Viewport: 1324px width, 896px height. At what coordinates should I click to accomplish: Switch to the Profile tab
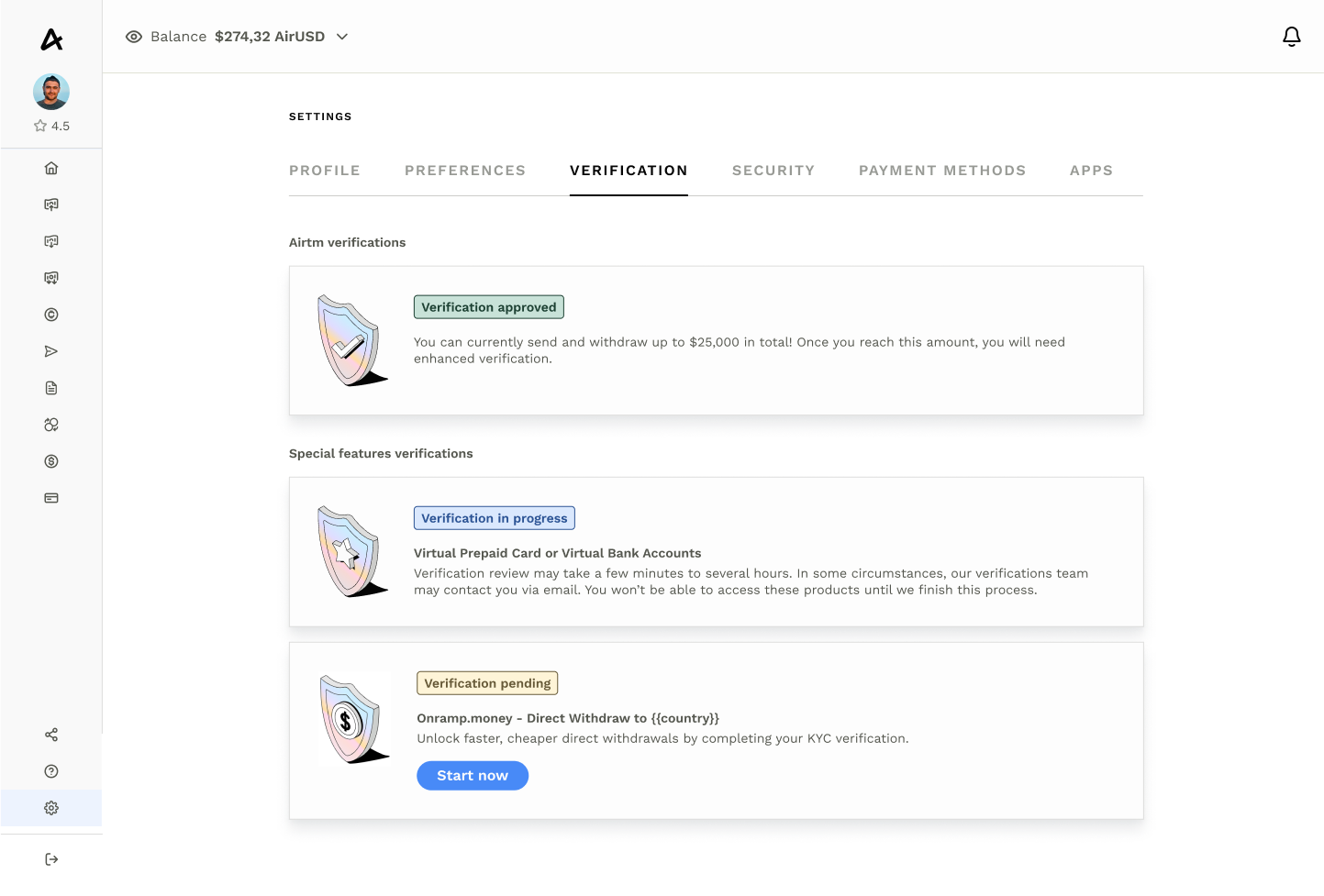coord(325,171)
